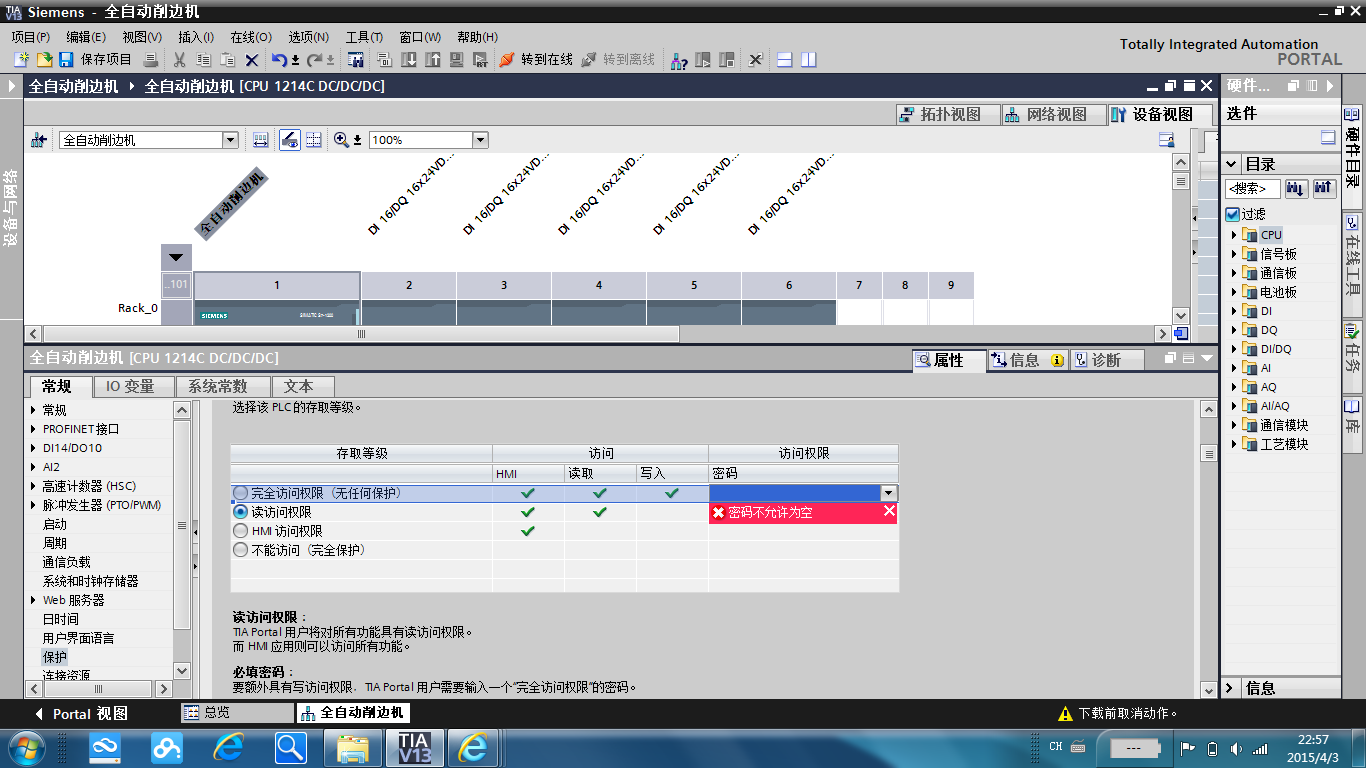This screenshot has height=768, width=1366.
Task: Open the 在线(O) menu
Action: (251, 37)
